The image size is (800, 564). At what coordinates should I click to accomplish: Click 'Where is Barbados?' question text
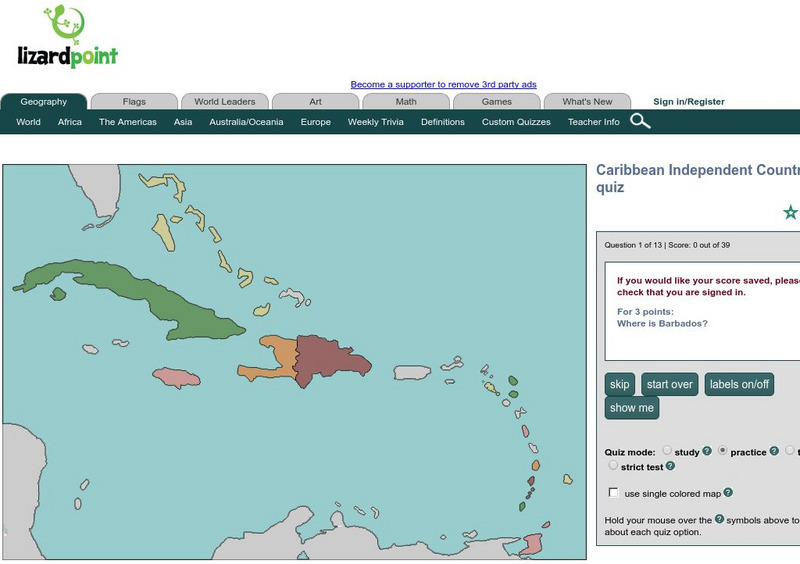(662, 323)
